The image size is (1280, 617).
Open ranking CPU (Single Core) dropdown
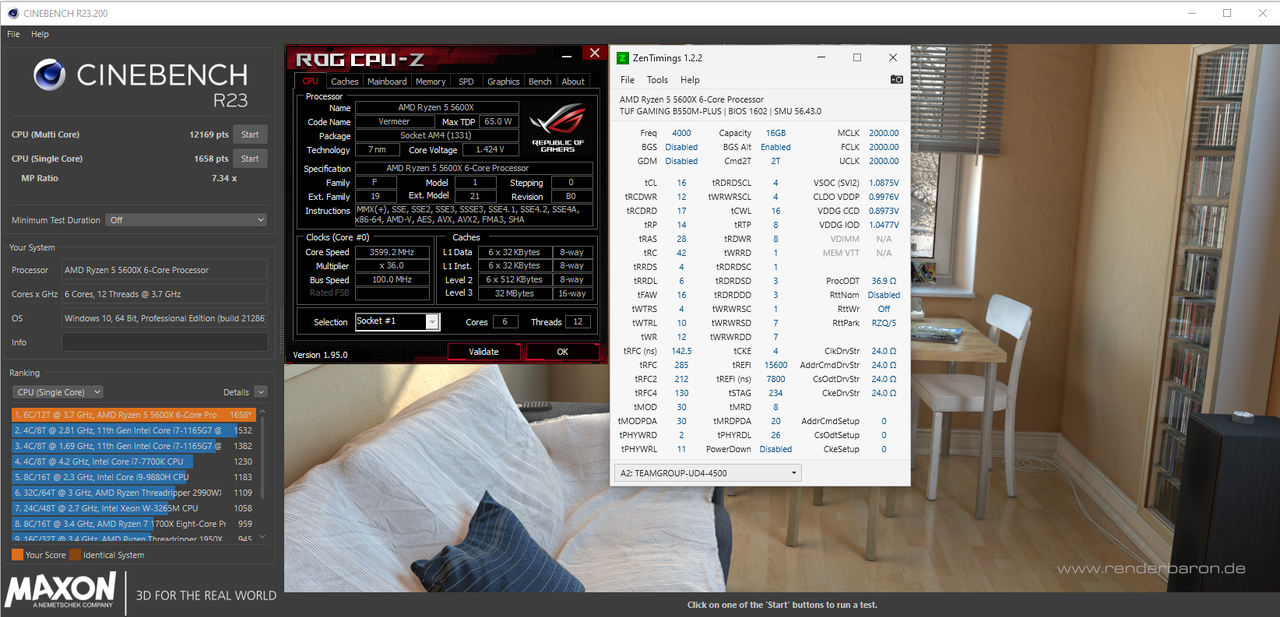[57, 392]
